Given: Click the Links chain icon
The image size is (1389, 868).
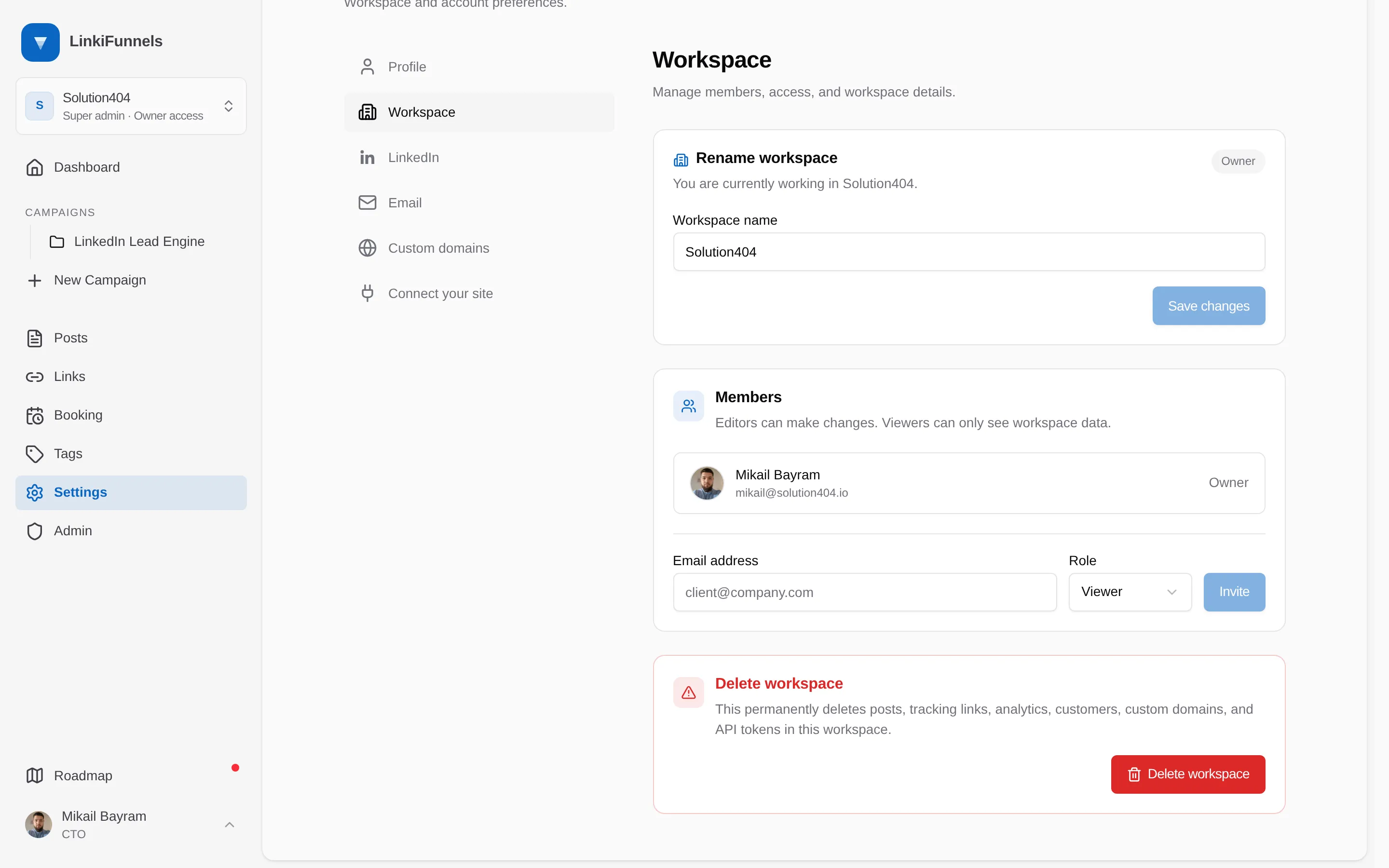Looking at the screenshot, I should pyautogui.click(x=34, y=377).
